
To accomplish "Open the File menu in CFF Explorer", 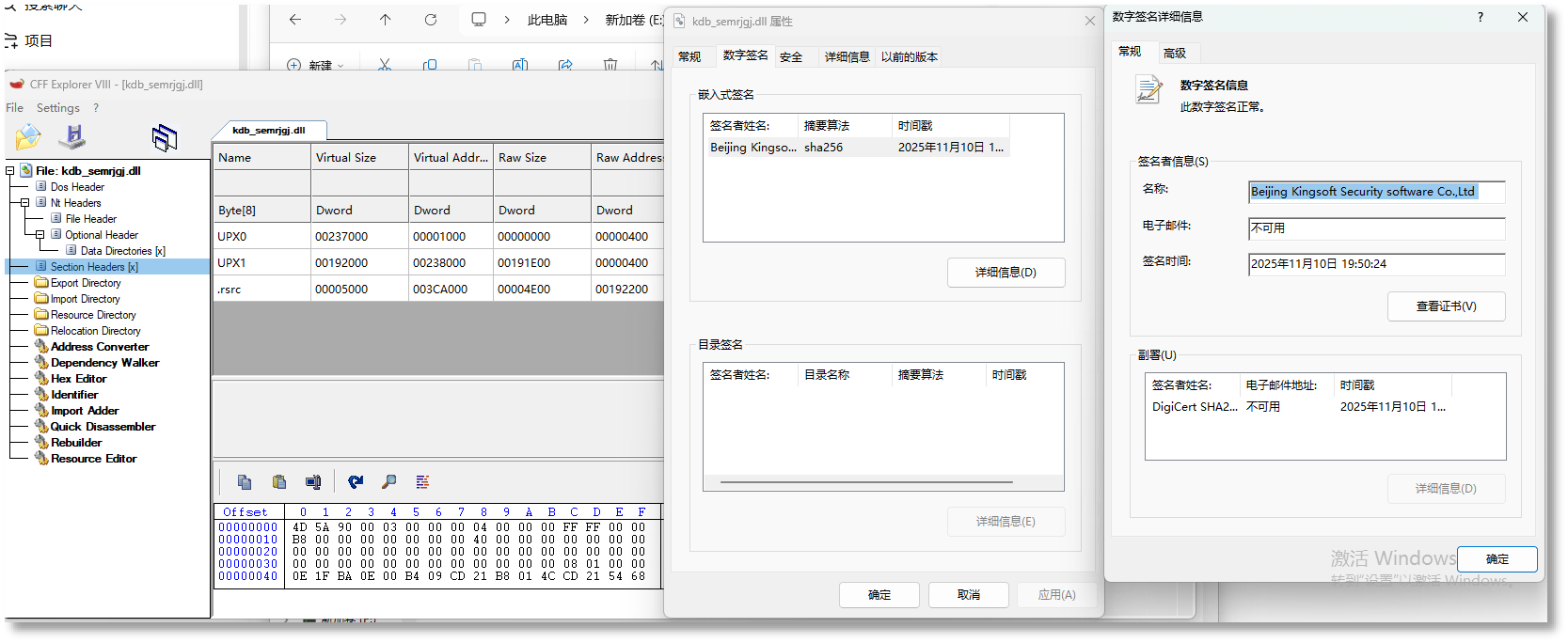I will pyautogui.click(x=15, y=108).
